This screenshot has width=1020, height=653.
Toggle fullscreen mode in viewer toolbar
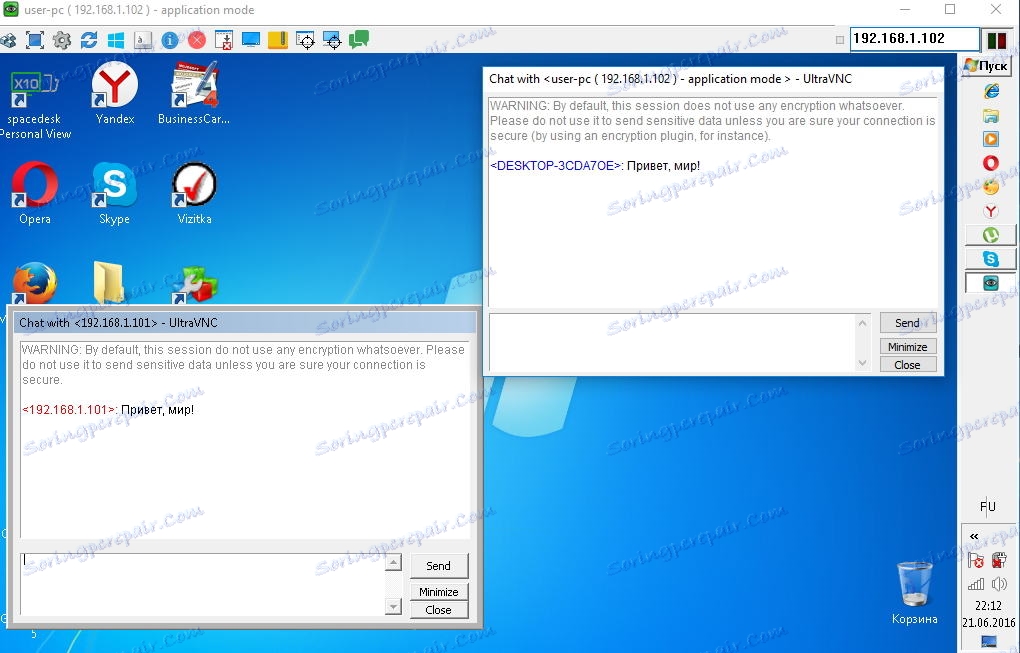tap(34, 40)
